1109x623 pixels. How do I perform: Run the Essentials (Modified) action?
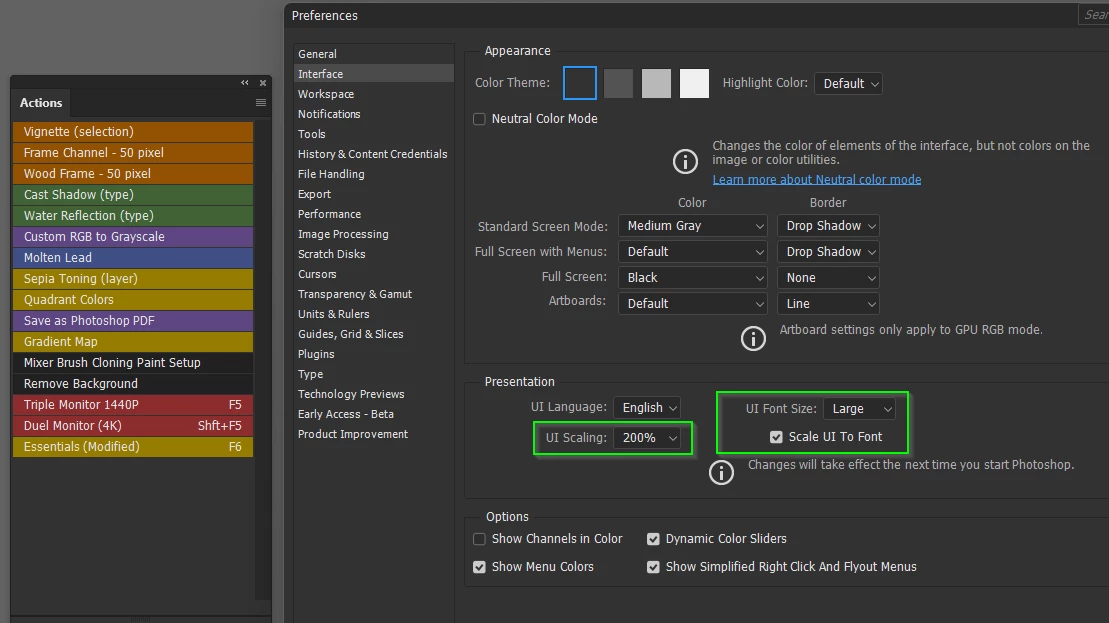(x=133, y=447)
